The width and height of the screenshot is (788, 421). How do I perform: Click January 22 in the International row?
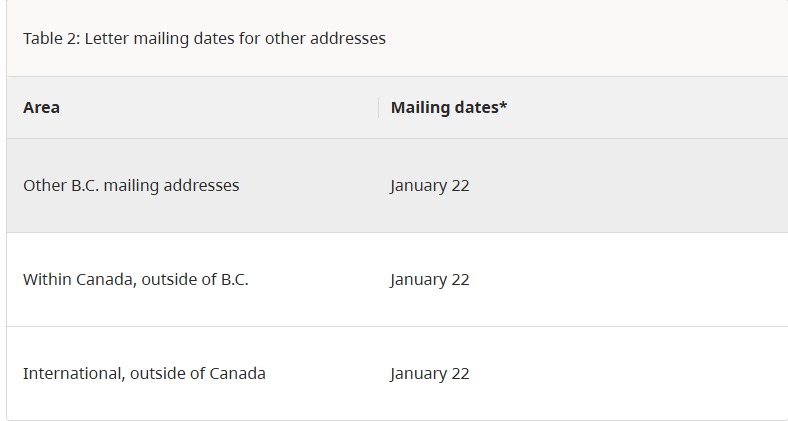point(430,374)
